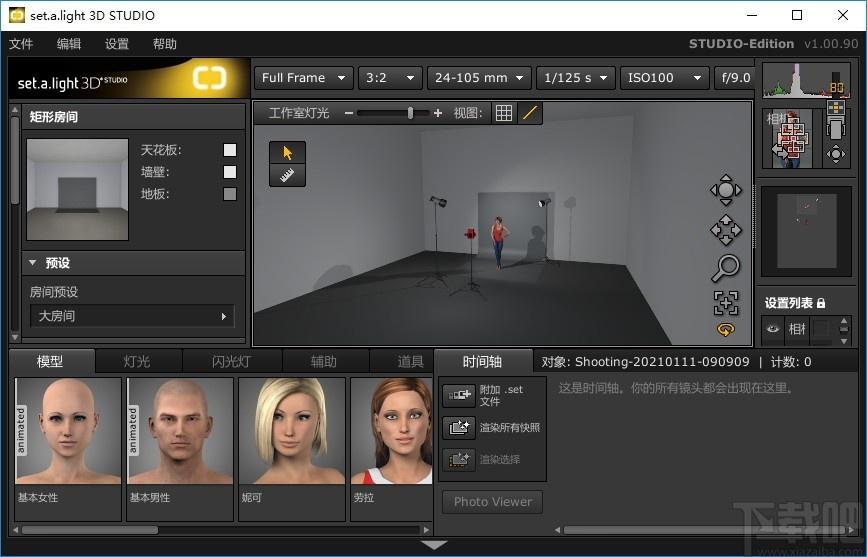This screenshot has width=867, height=557.
Task: Click the 渲染选择 icon button
Action: 459,459
